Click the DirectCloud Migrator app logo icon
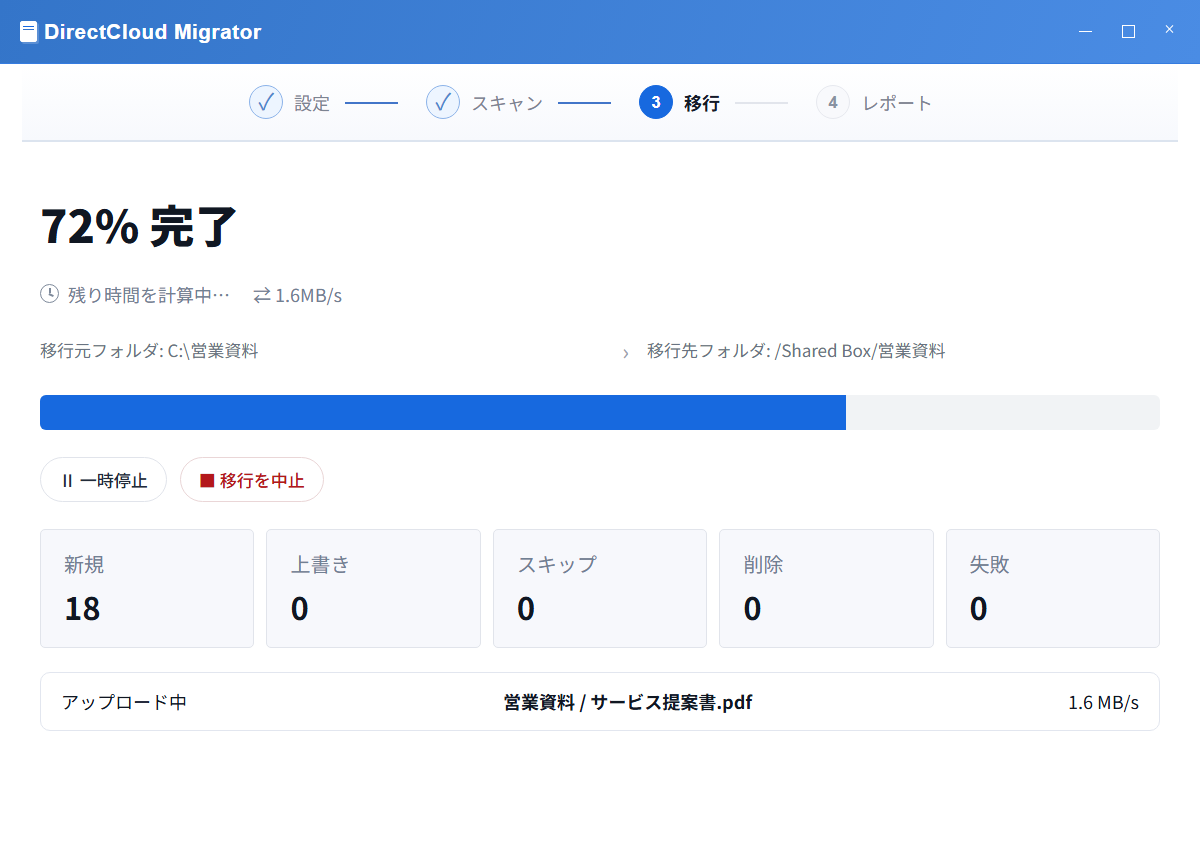Image resolution: width=1200 pixels, height=842 pixels. pos(29,32)
